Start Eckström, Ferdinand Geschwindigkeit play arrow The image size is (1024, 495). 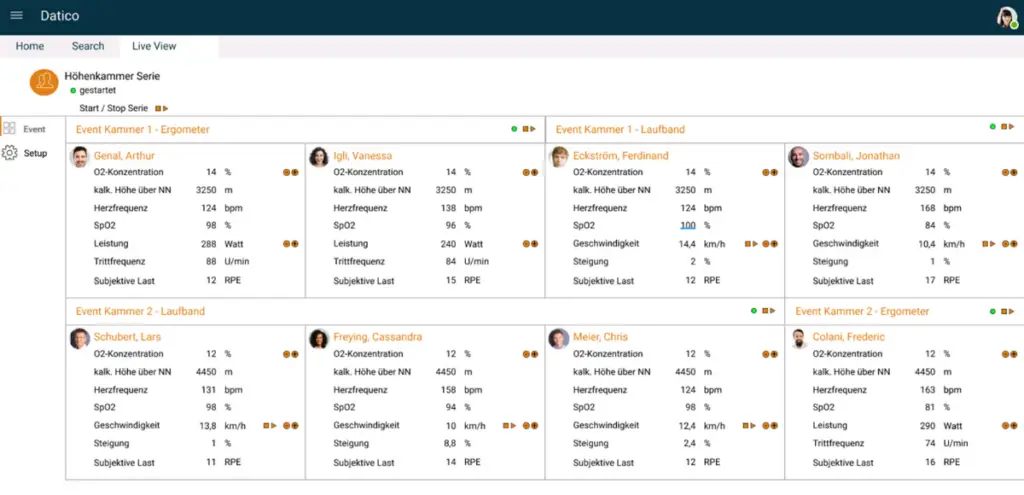pos(755,244)
